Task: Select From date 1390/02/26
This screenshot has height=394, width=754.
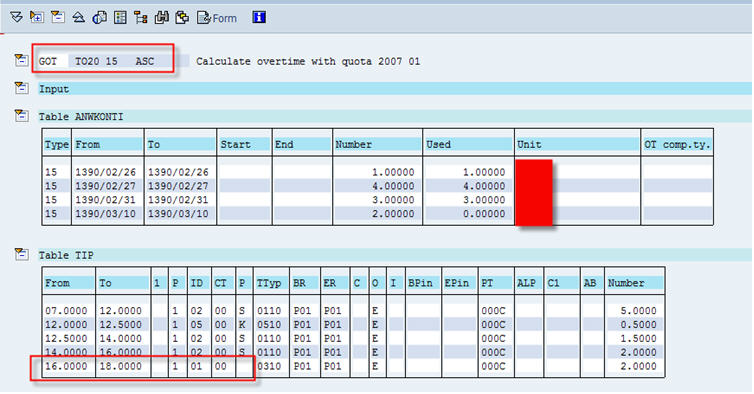Action: [x=105, y=172]
